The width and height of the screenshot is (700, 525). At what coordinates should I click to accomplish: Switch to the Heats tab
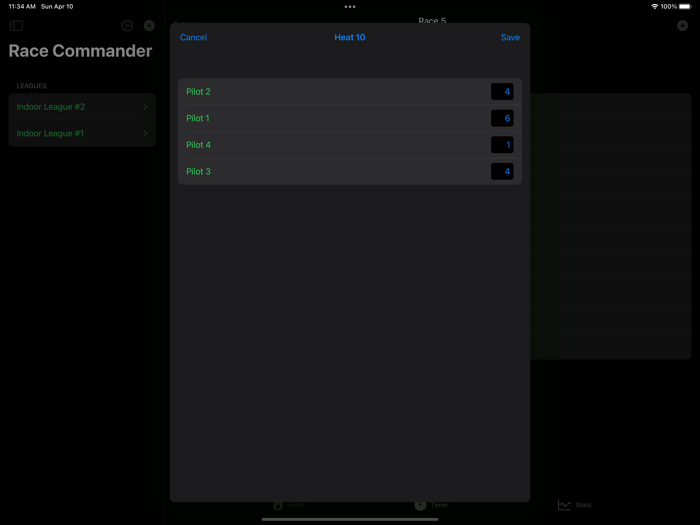pos(289,505)
